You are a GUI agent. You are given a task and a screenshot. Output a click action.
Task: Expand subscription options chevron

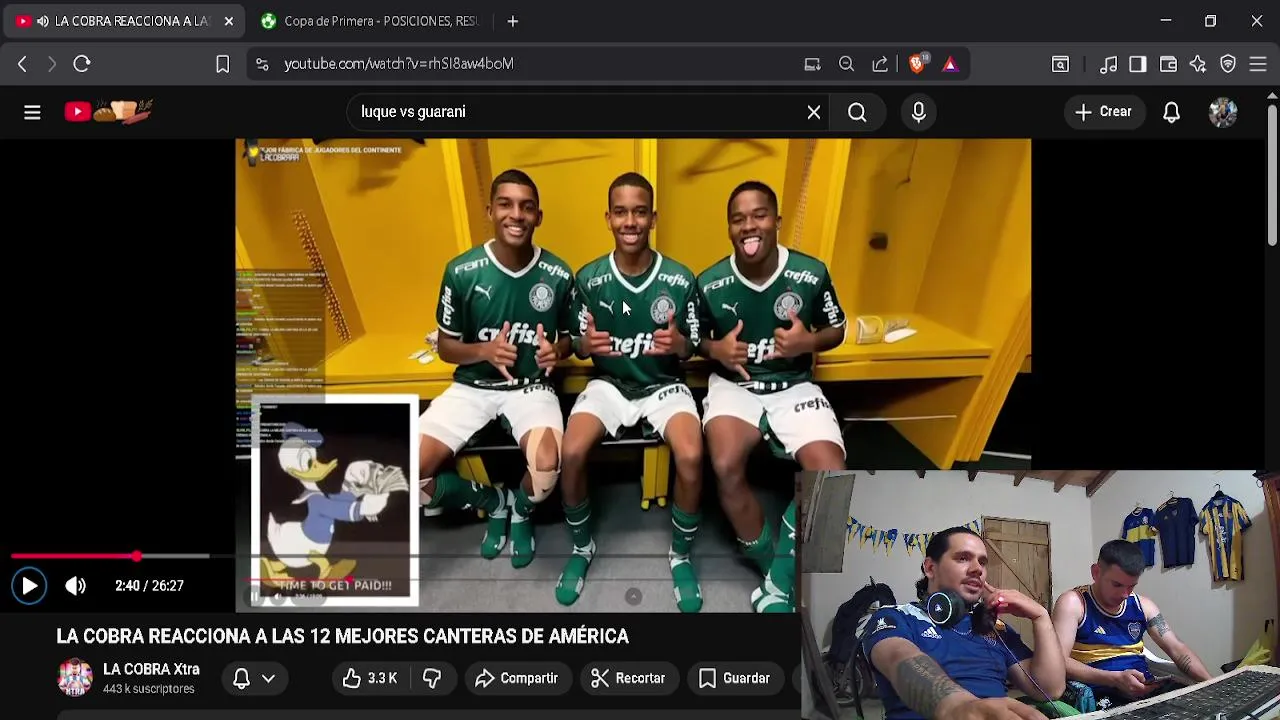coord(268,678)
